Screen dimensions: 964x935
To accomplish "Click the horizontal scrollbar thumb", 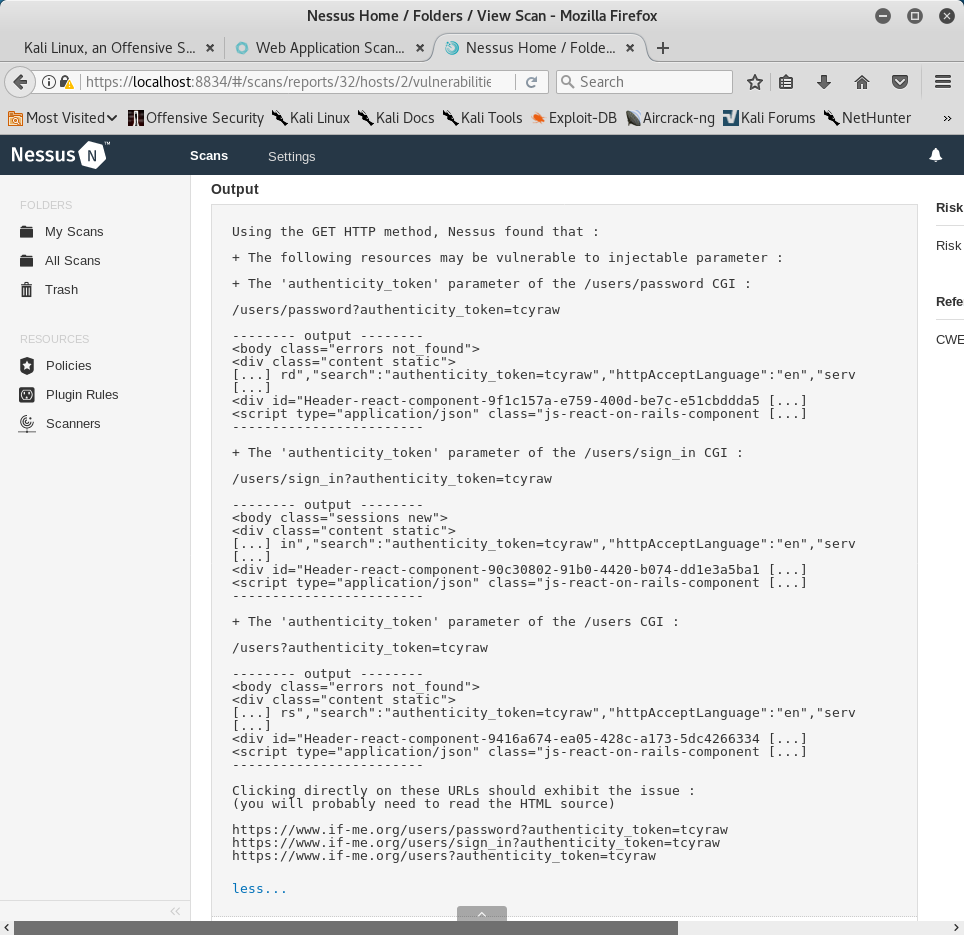I will click(x=346, y=928).
